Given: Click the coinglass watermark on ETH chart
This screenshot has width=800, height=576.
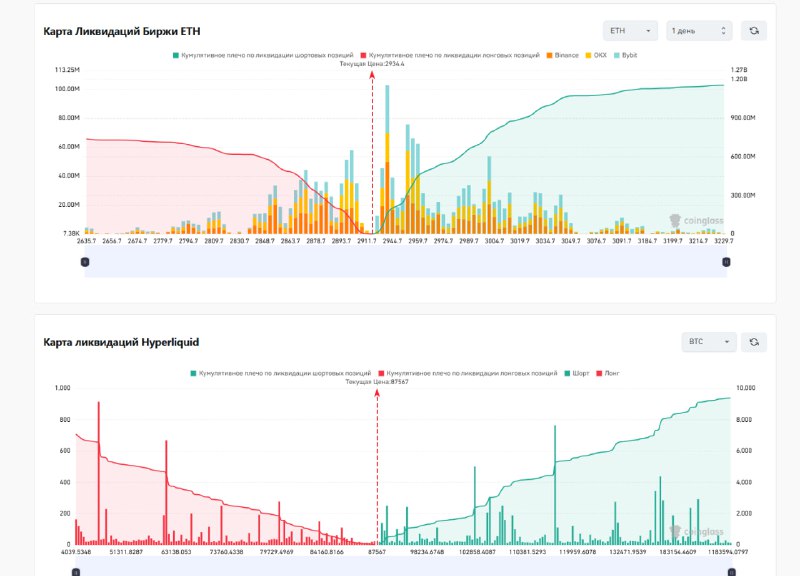Looking at the screenshot, I should pyautogui.click(x=690, y=220).
